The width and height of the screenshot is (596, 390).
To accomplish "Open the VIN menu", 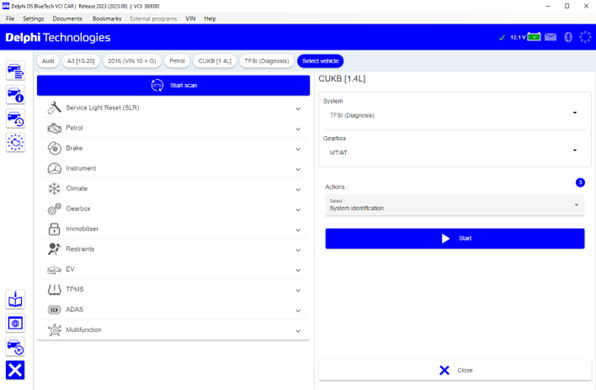I will point(190,19).
